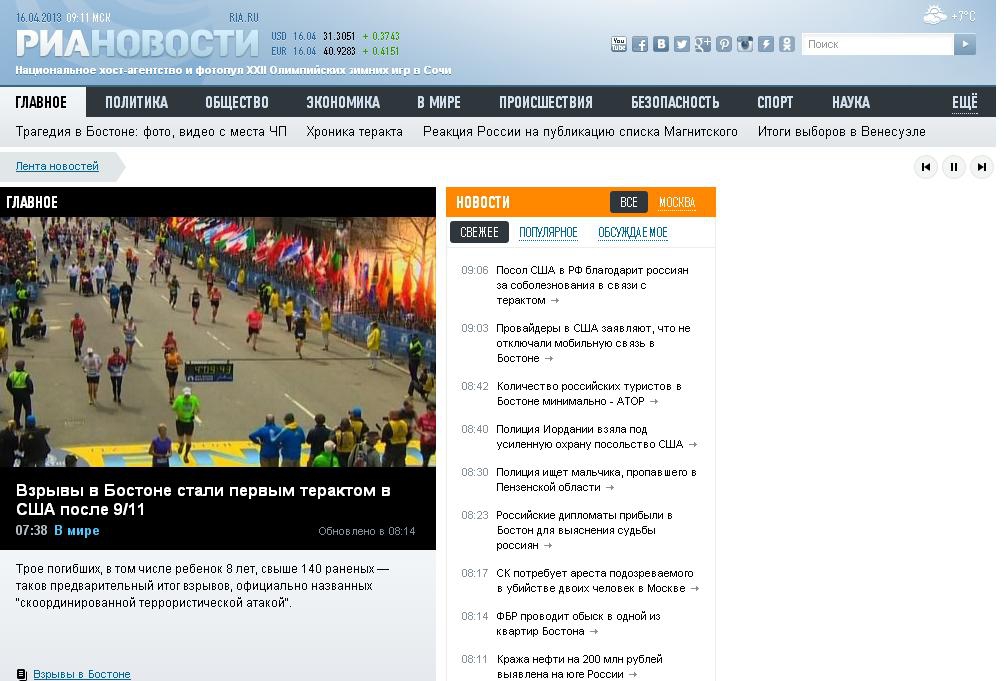
Task: Open 09:03 news about Провайдеры в США
Action: (x=593, y=343)
